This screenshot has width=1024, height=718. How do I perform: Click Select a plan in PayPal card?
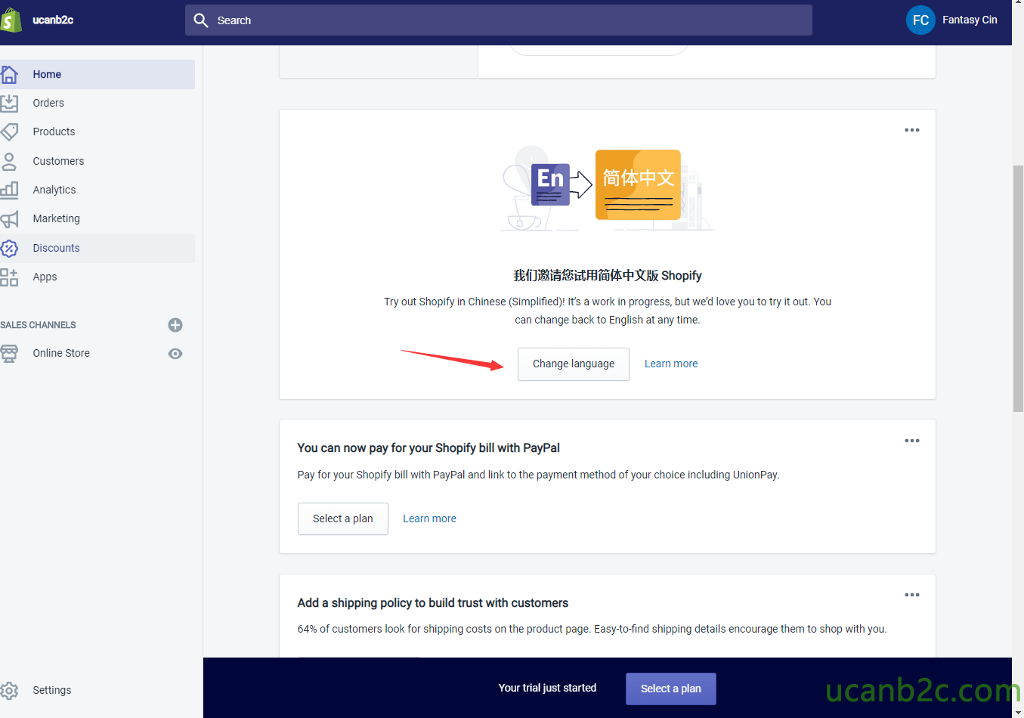(343, 519)
